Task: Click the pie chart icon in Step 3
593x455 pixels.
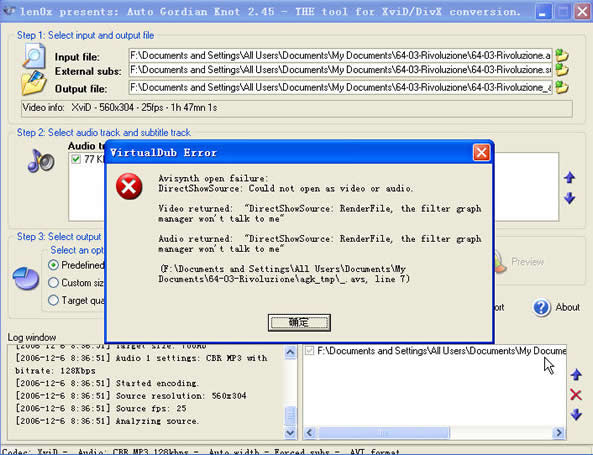Action: coord(26,279)
